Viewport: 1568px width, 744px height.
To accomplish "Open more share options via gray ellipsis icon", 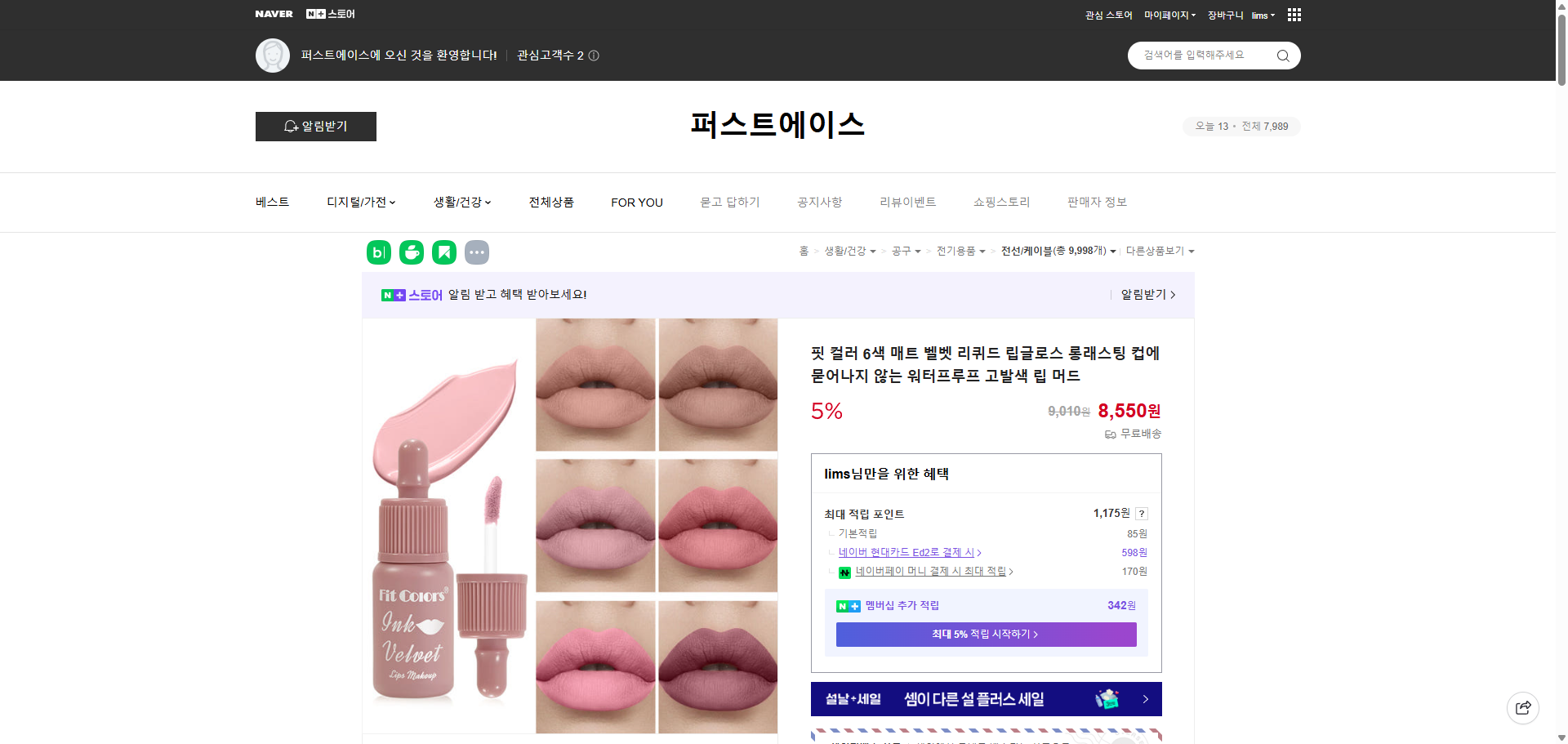I will (x=477, y=252).
